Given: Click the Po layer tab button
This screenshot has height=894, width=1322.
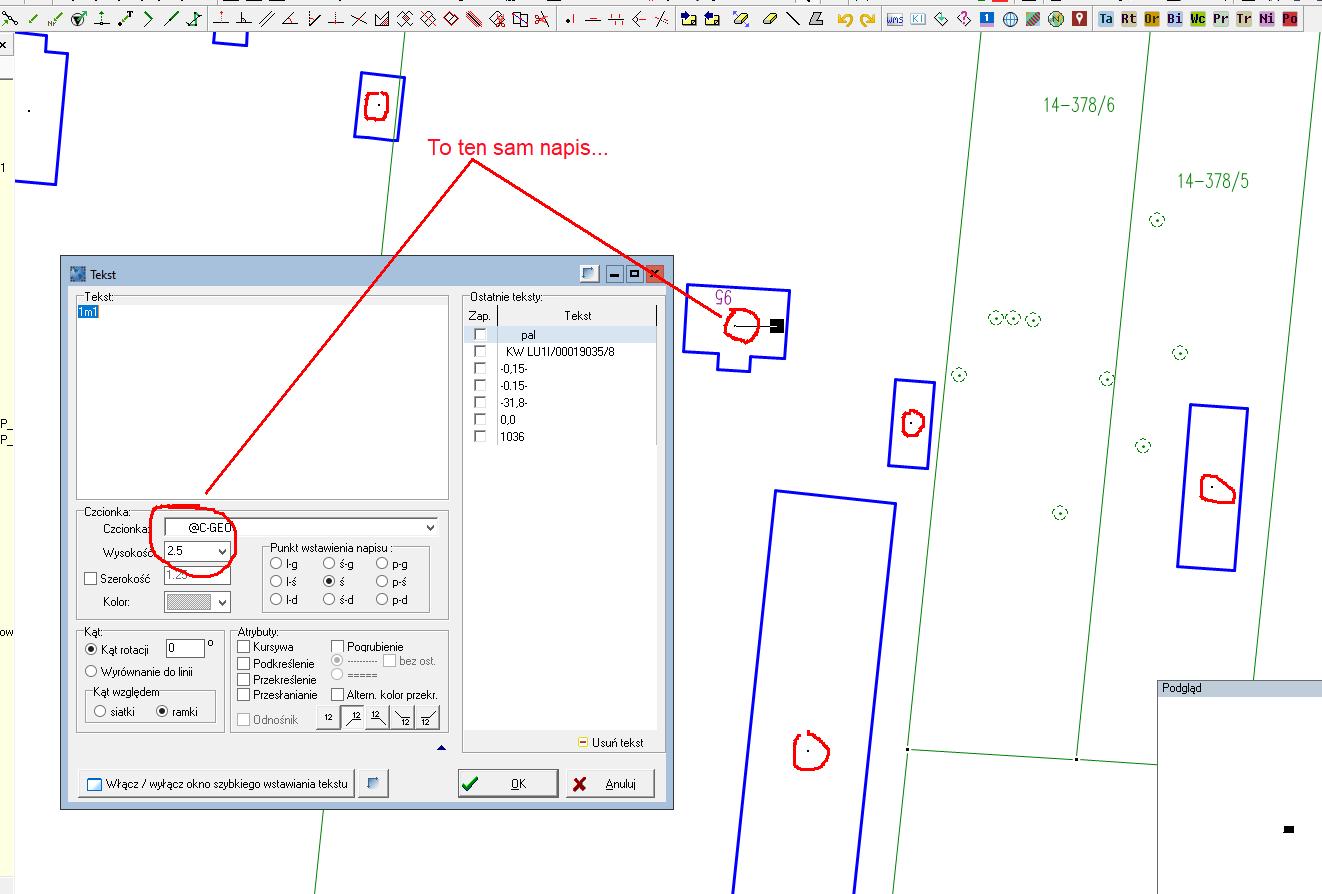Looking at the screenshot, I should coord(1290,19).
